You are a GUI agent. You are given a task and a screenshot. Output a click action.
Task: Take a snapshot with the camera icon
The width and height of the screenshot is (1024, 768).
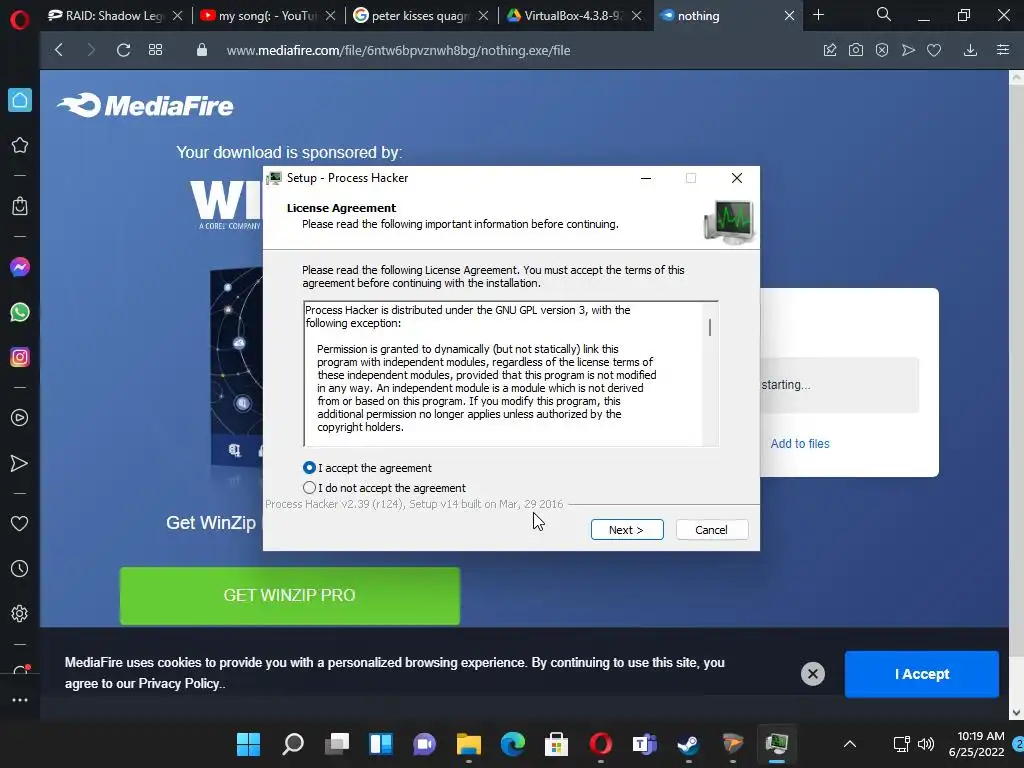(856, 50)
